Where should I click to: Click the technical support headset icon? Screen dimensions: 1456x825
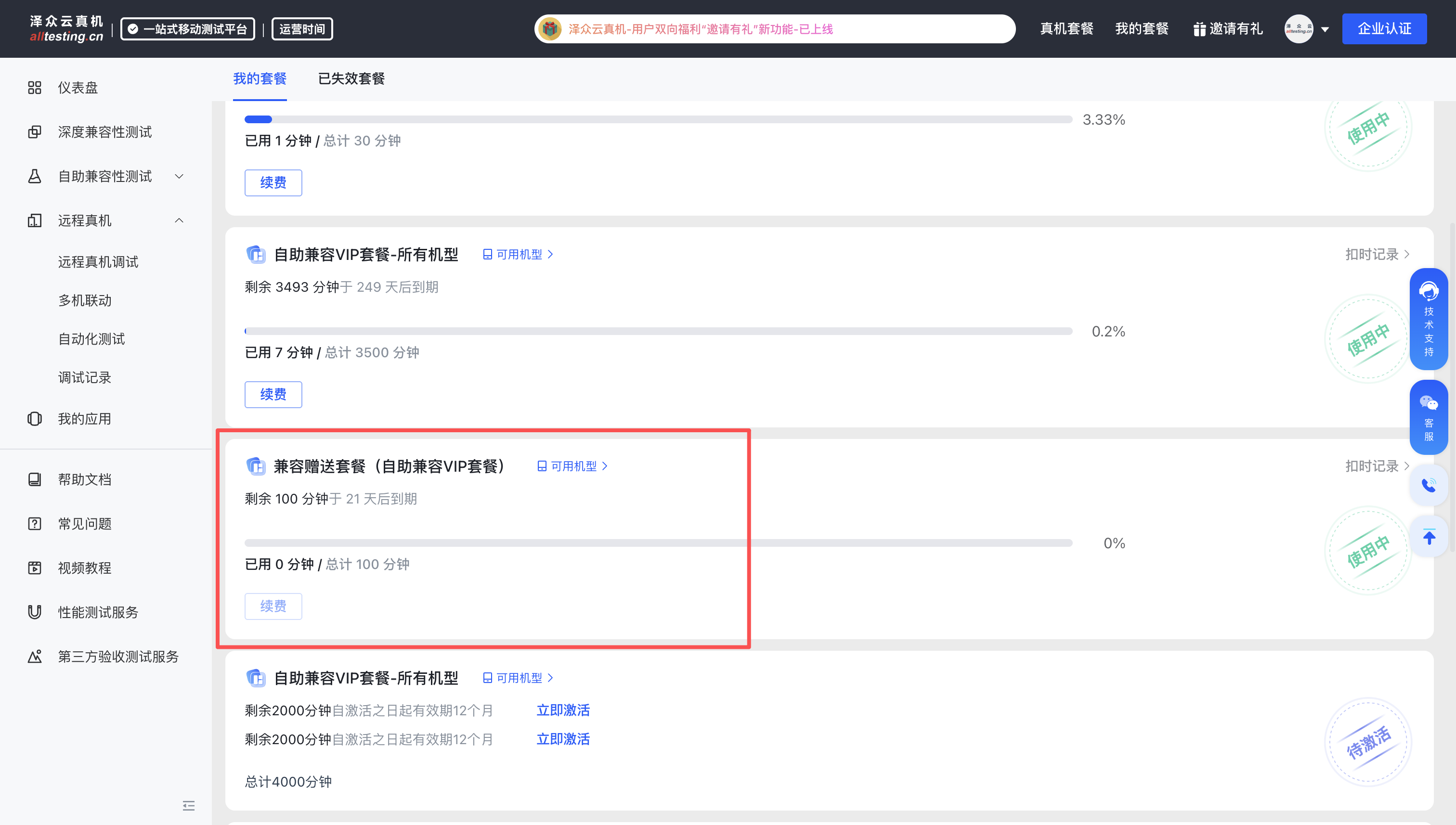(x=1428, y=291)
